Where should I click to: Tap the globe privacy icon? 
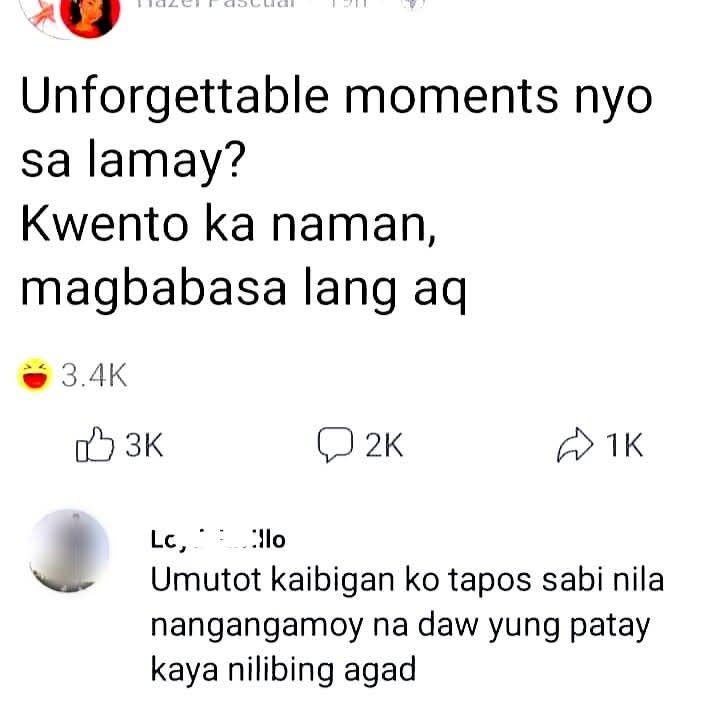pyautogui.click(x=412, y=3)
